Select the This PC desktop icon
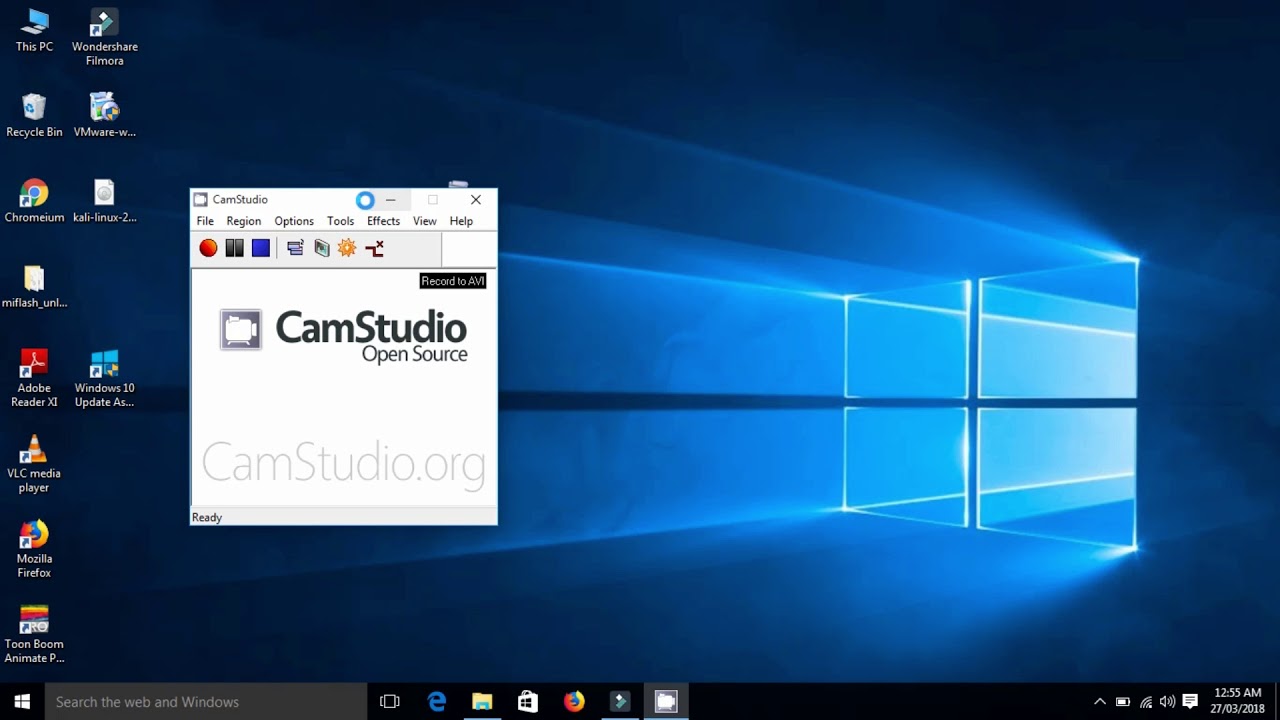Viewport: 1280px width, 720px height. coord(34,31)
